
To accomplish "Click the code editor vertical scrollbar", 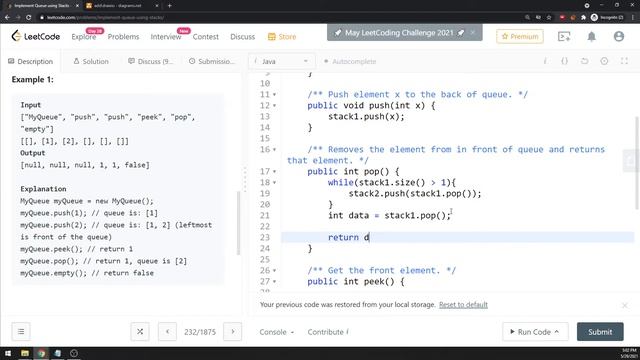I will tap(637, 162).
